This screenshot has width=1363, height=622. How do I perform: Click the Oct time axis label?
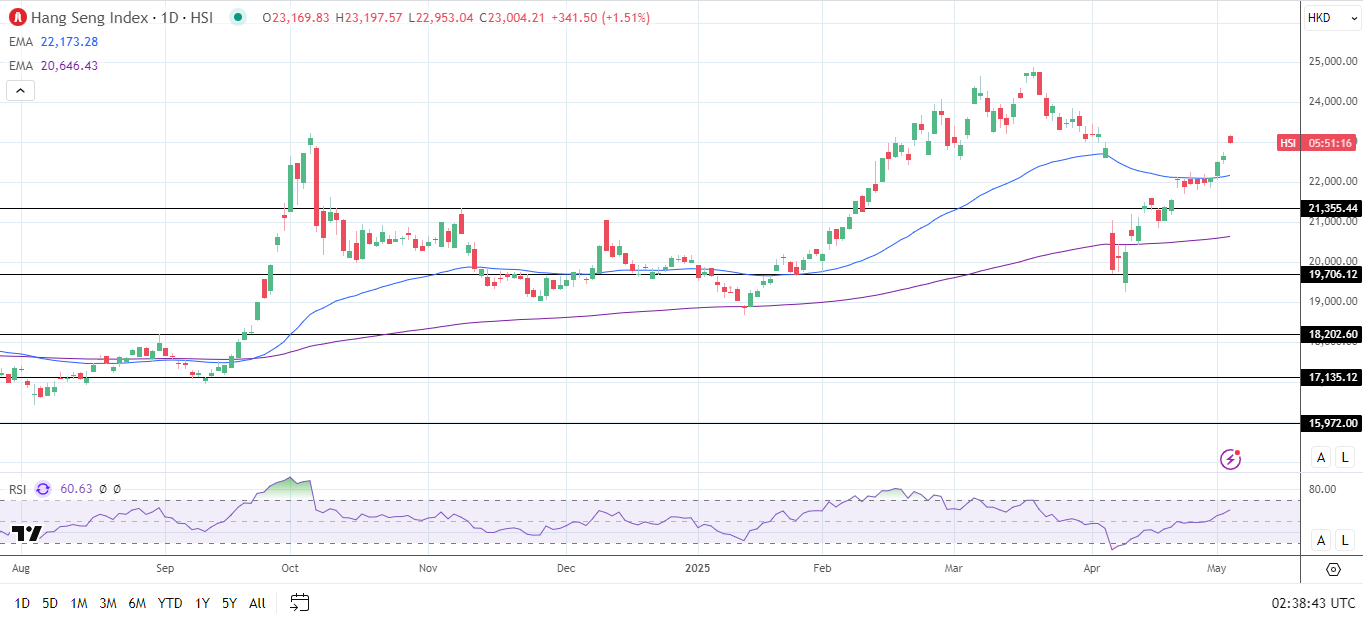pos(290,569)
